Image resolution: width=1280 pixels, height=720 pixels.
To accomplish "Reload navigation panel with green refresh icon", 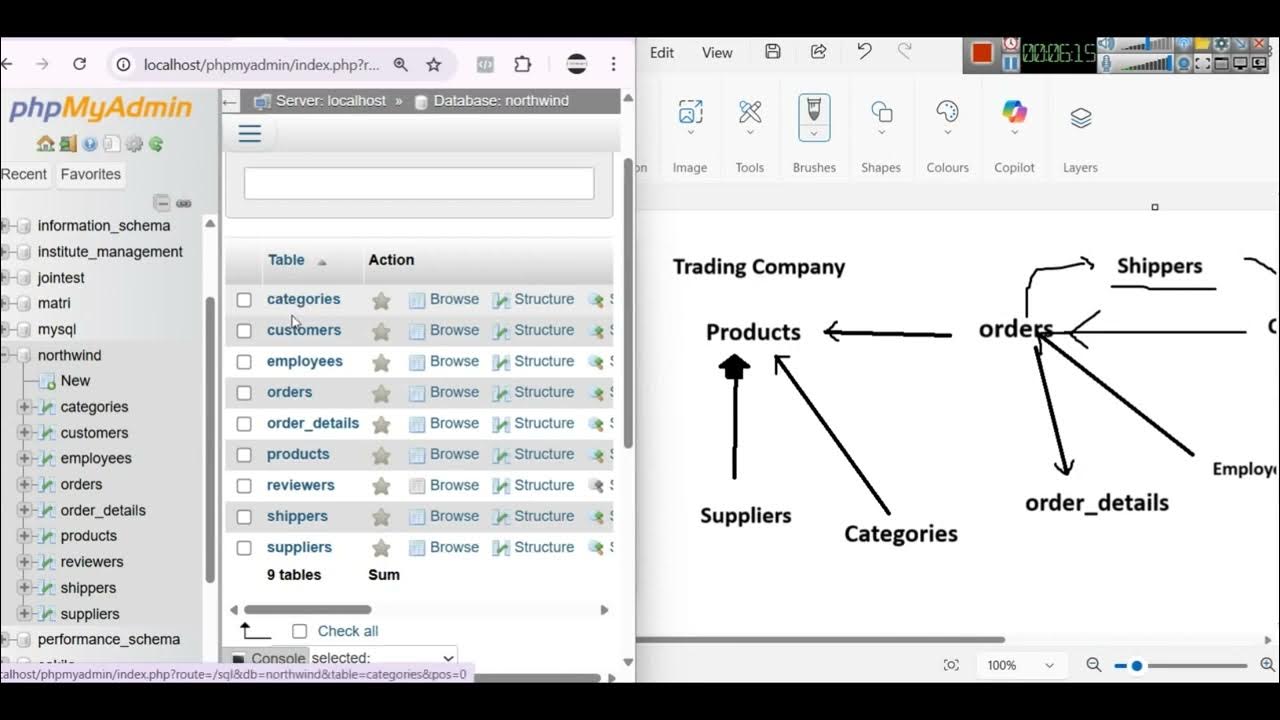I will click(x=156, y=144).
